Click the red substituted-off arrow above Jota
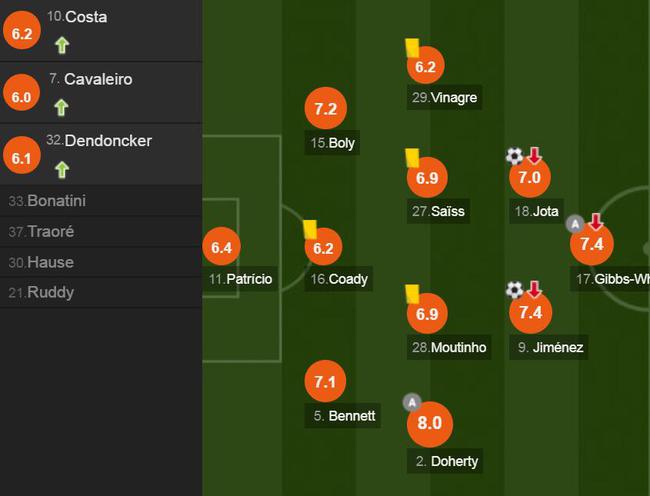The height and width of the screenshot is (496, 650). (x=534, y=155)
